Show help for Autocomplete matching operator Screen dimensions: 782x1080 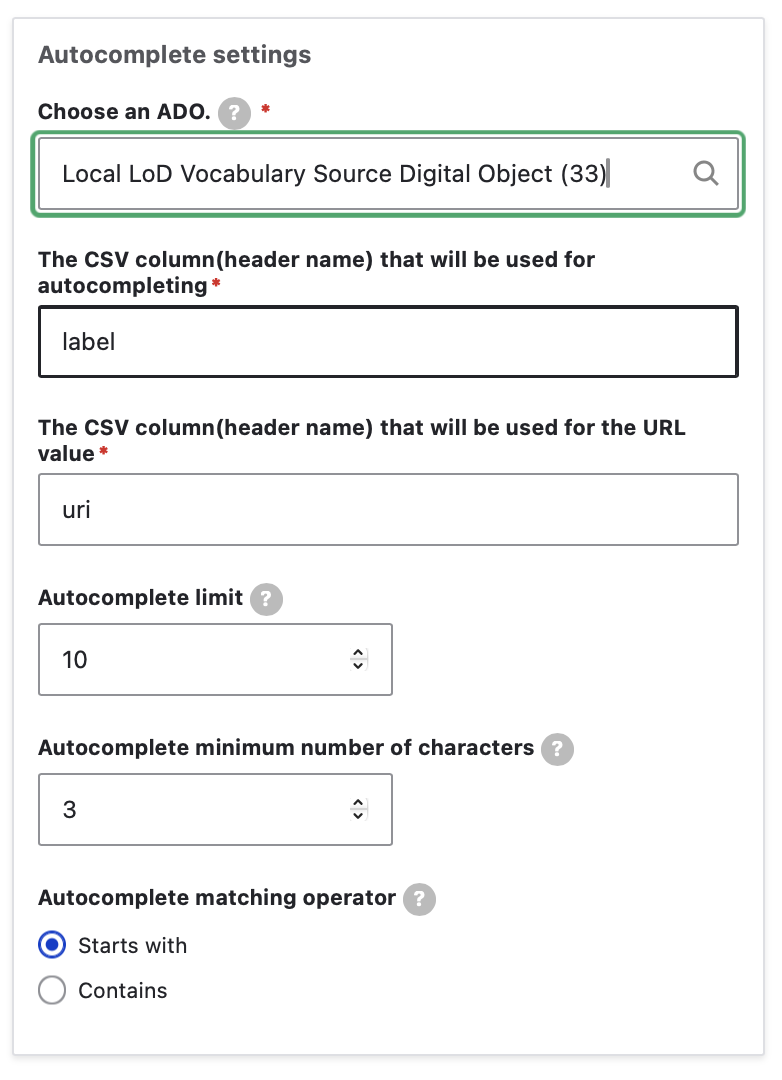419,899
